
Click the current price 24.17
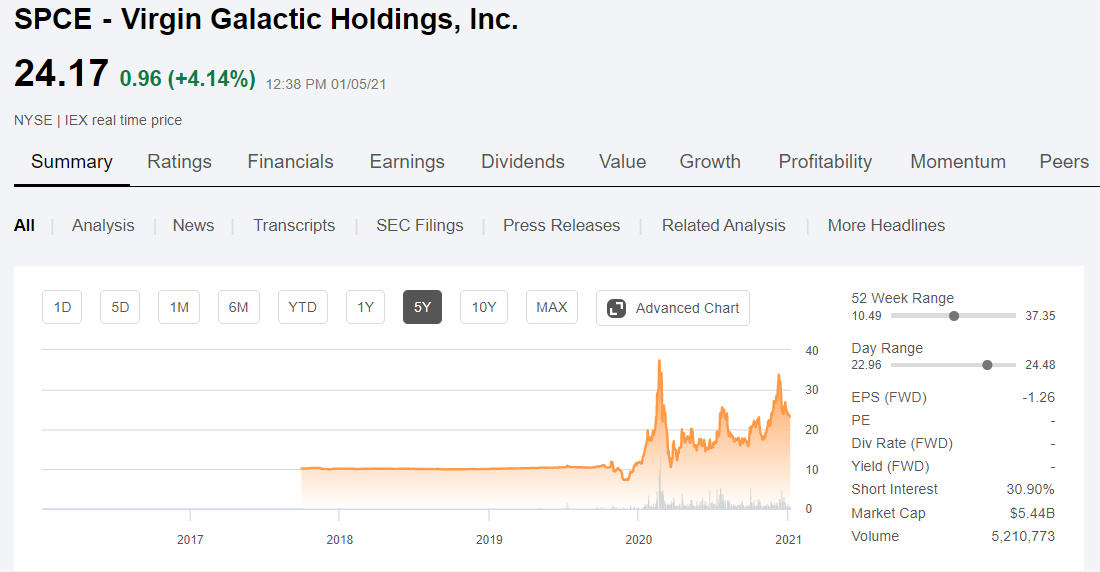coord(61,74)
